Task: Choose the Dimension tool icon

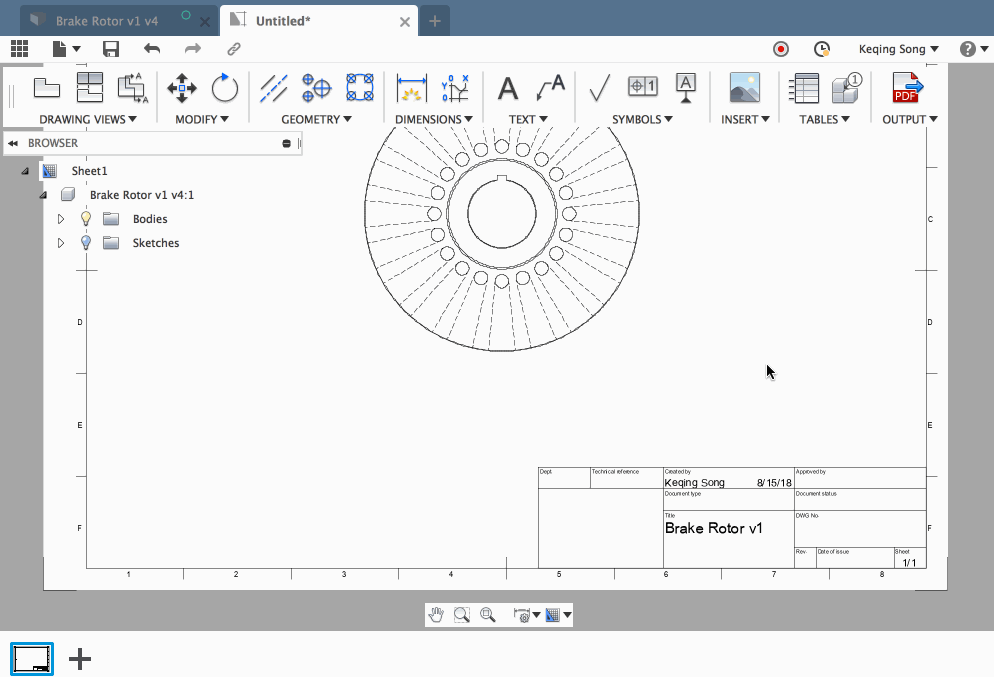Action: pos(411,88)
